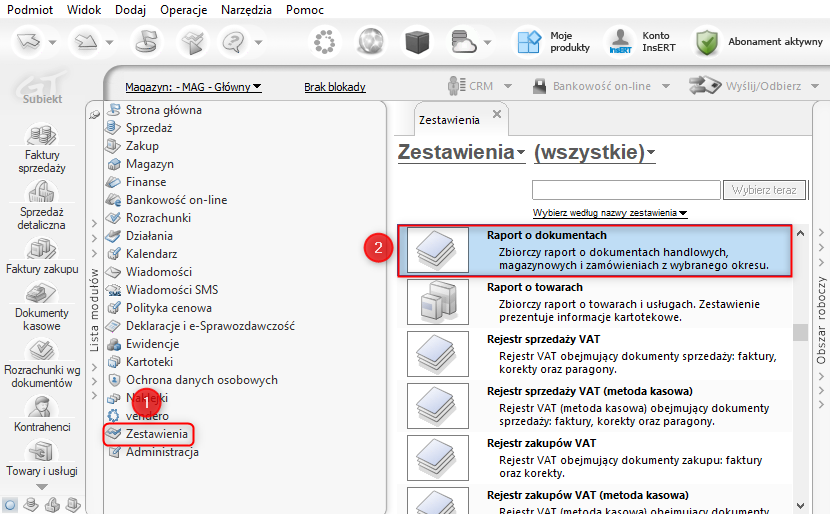Image resolution: width=830 pixels, height=514 pixels.
Task: Open the Finanse module
Action: pos(146,182)
